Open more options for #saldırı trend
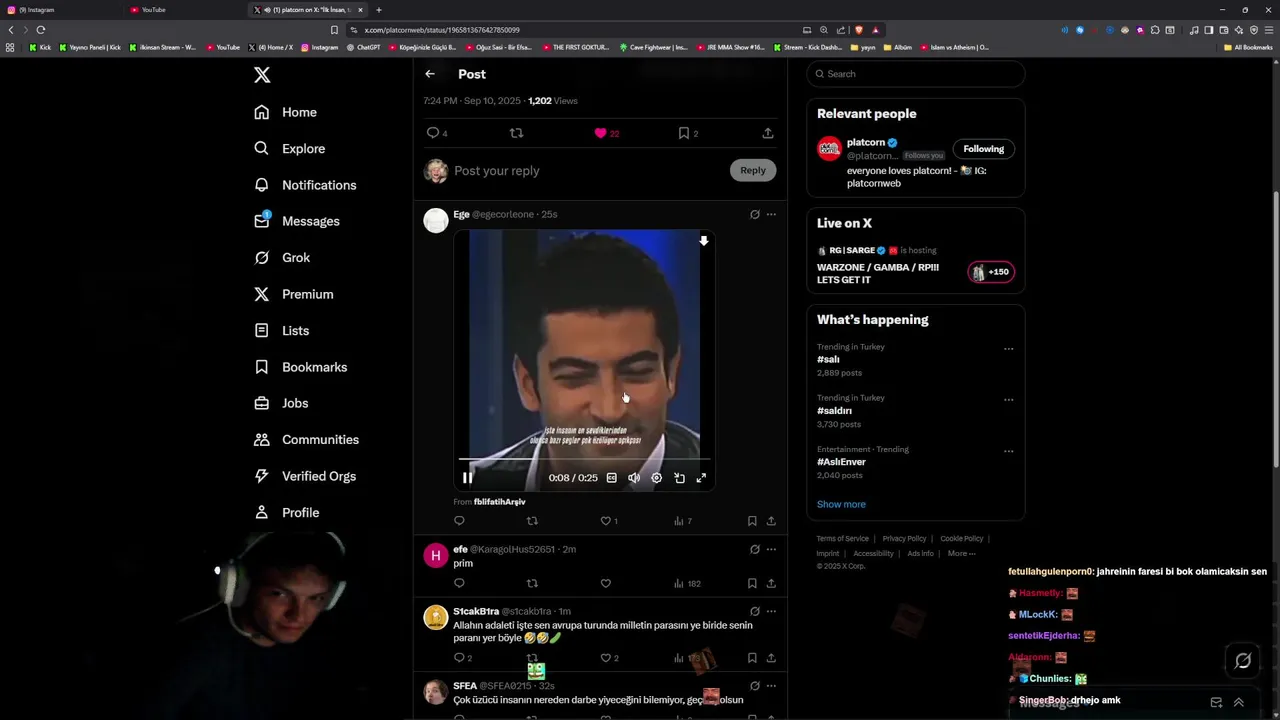The height and width of the screenshot is (720, 1280). point(1008,400)
